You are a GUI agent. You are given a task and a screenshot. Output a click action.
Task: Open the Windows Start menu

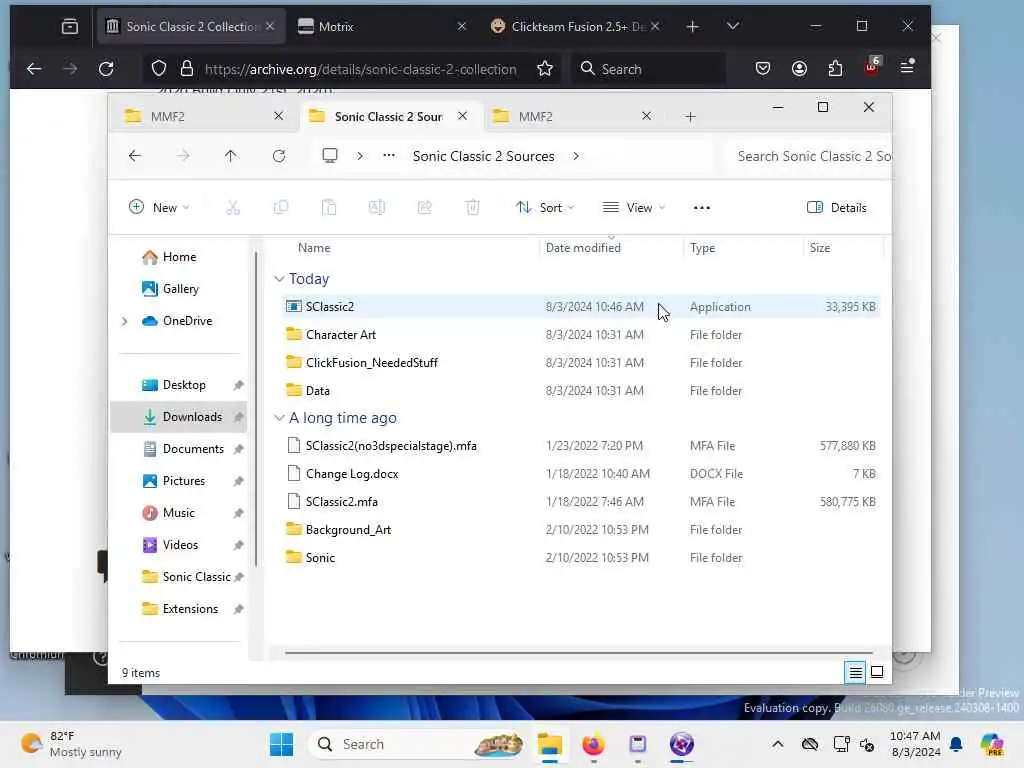point(281,744)
